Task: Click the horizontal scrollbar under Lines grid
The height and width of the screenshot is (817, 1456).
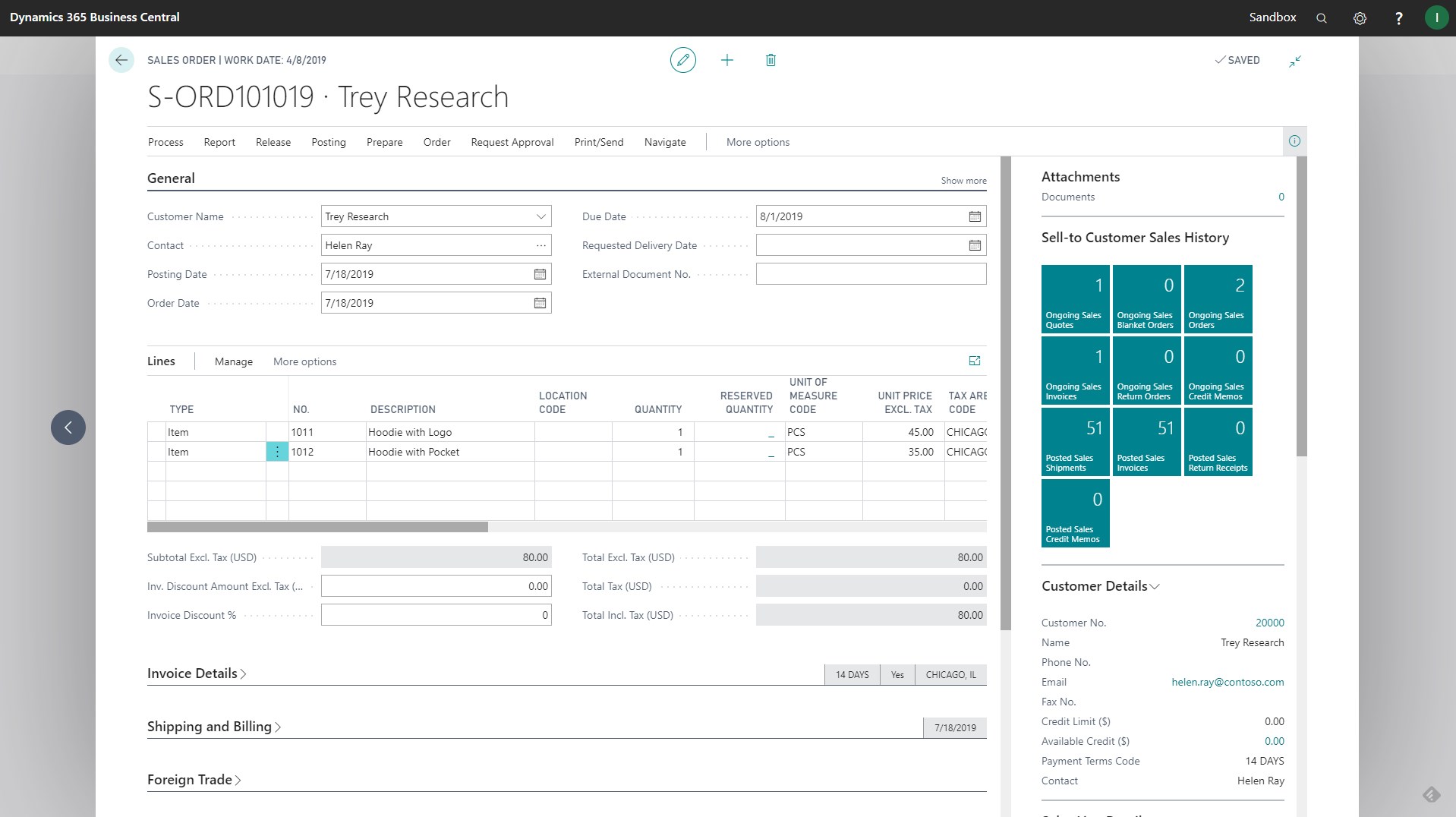Action: 317,527
